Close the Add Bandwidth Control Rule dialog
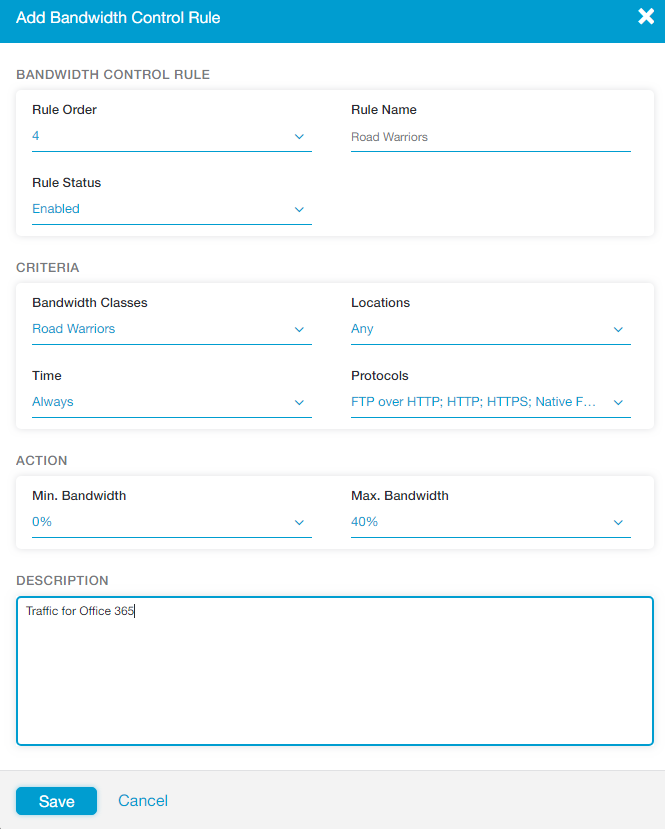This screenshot has width=665, height=829. click(x=646, y=17)
